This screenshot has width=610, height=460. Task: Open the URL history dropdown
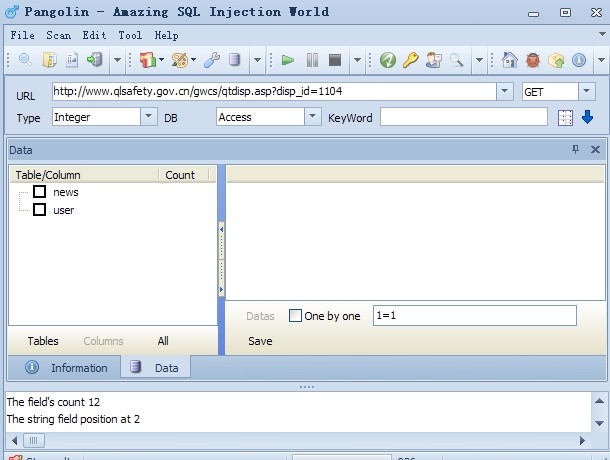pyautogui.click(x=505, y=91)
